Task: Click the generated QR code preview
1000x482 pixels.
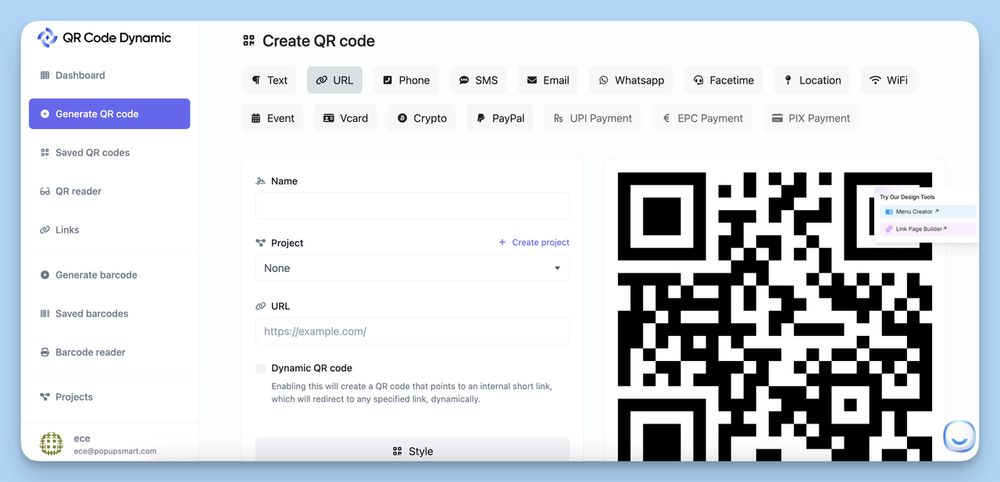Action: click(x=775, y=316)
